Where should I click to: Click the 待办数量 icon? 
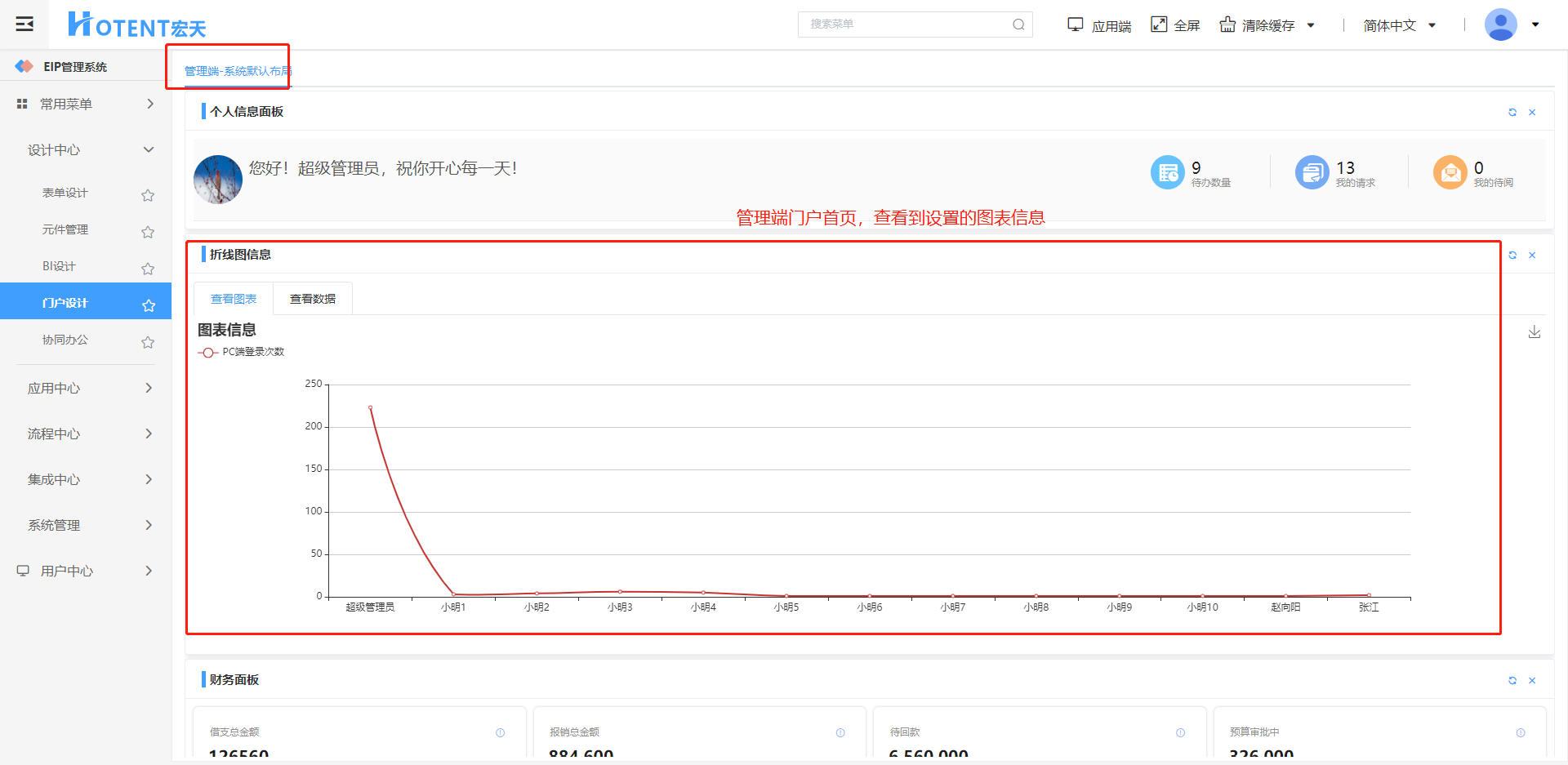point(1167,172)
